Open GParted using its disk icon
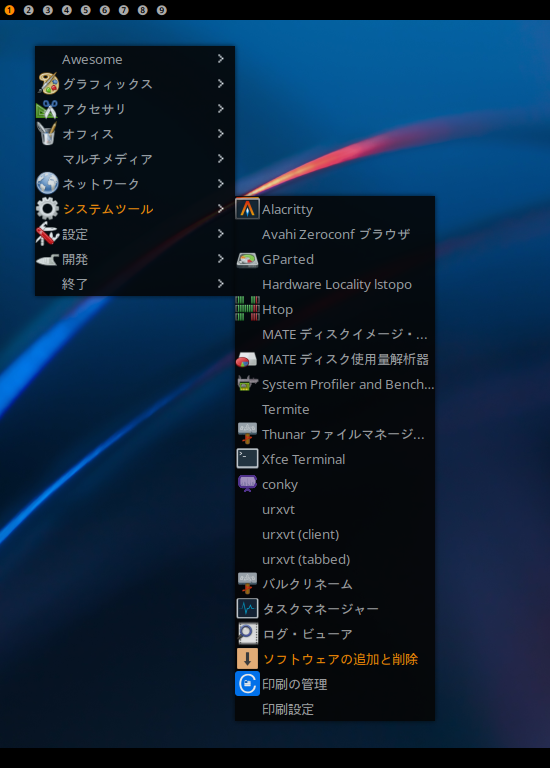550x768 pixels. coord(247,260)
